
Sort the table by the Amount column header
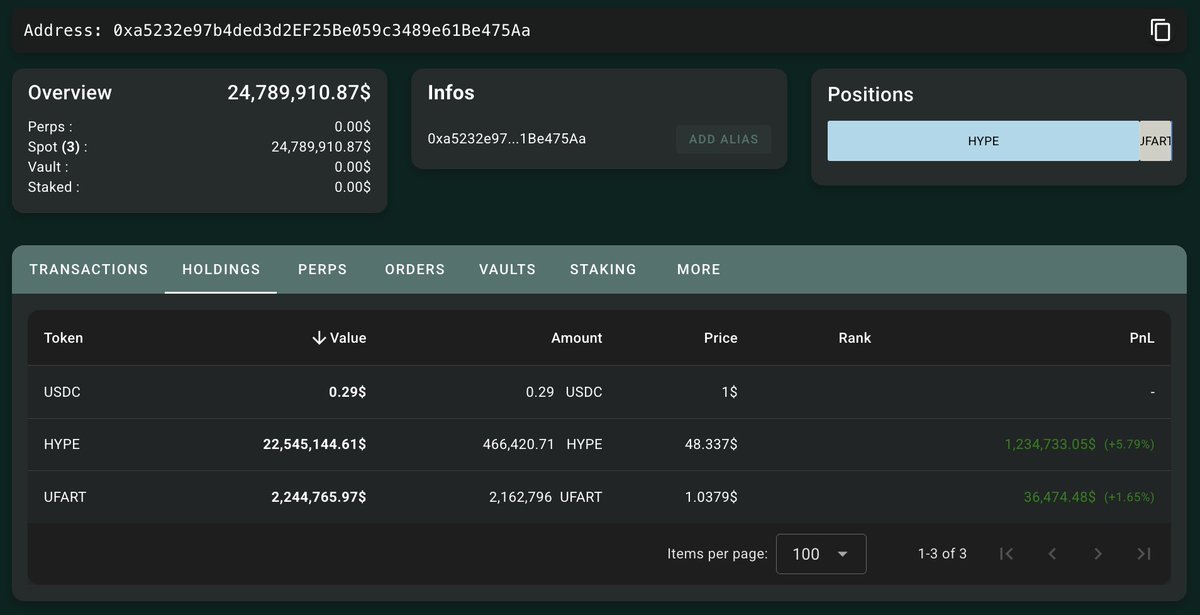coord(577,338)
